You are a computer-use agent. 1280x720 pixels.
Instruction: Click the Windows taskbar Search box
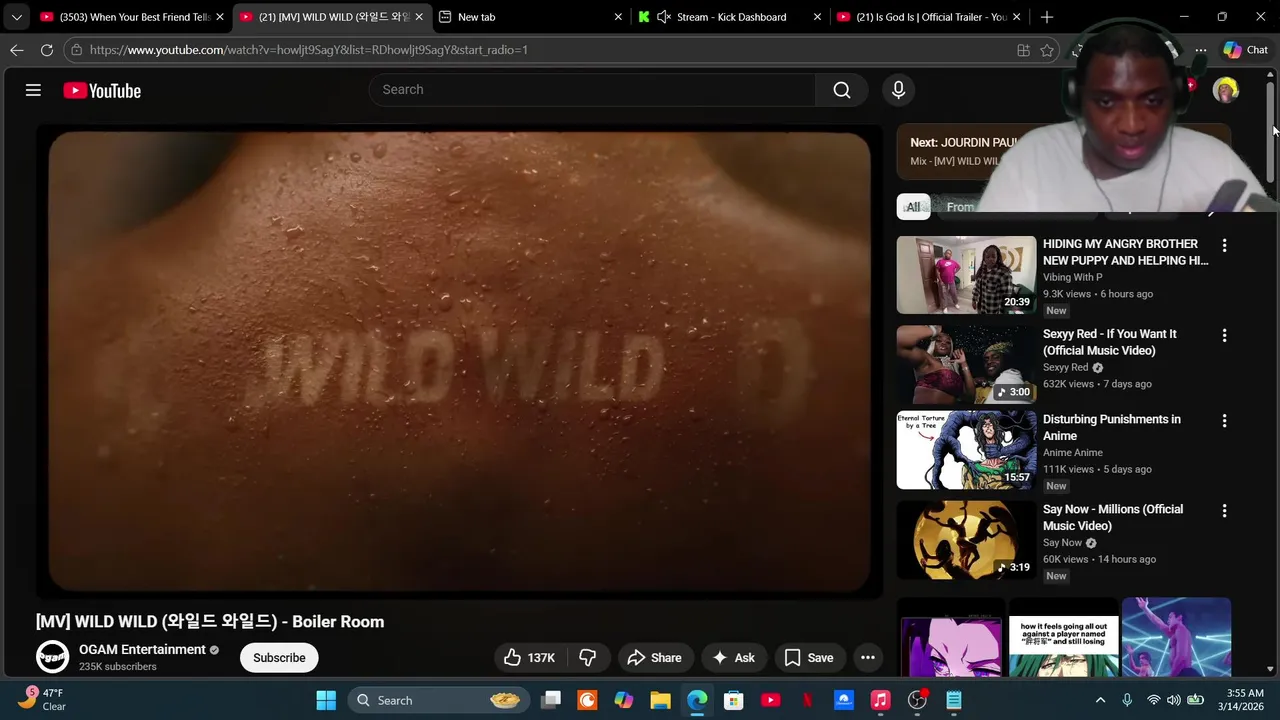(440, 700)
